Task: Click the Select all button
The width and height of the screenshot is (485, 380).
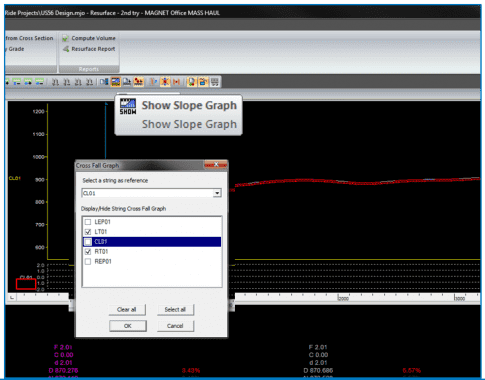Action: click(175, 310)
